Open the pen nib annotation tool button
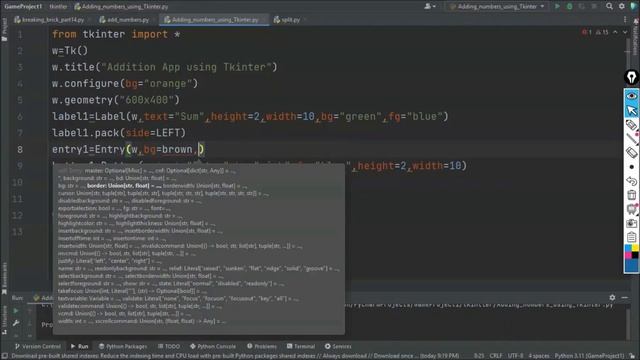The height and width of the screenshot is (360, 640). click(631, 77)
